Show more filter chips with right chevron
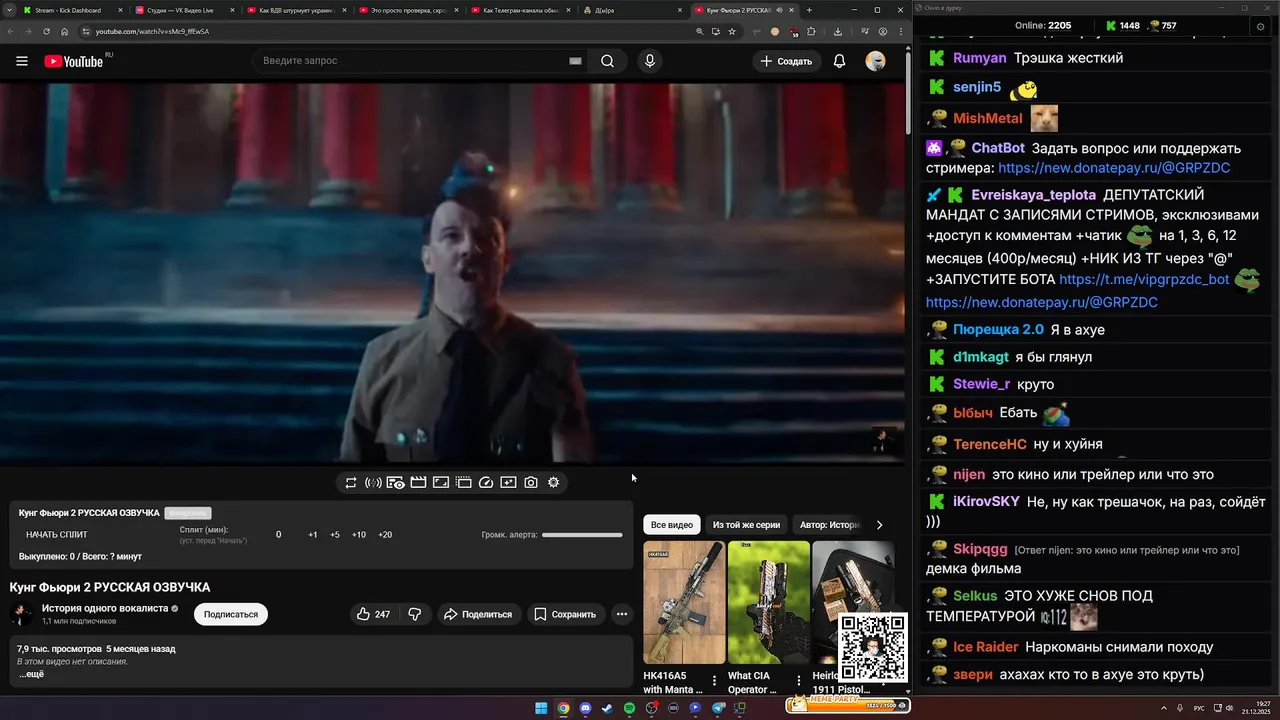 (880, 525)
